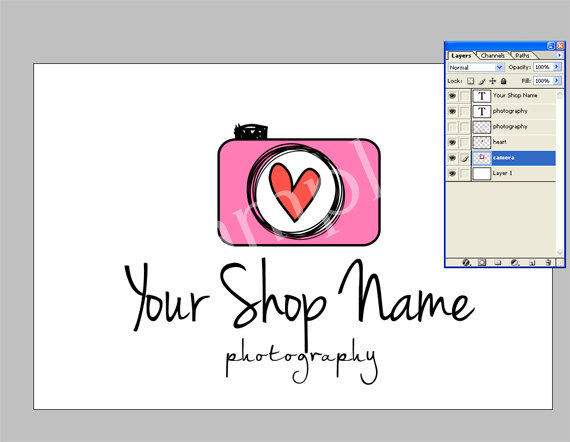Image resolution: width=570 pixels, height=442 pixels.
Task: Click the Layers palette resize grip corner
Action: coord(560,262)
